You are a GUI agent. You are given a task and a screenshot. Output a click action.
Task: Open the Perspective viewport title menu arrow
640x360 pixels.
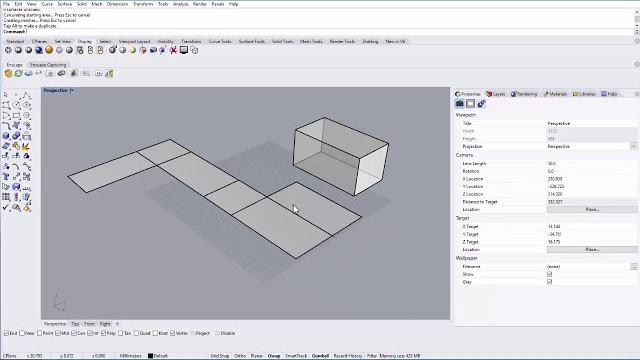coord(72,91)
